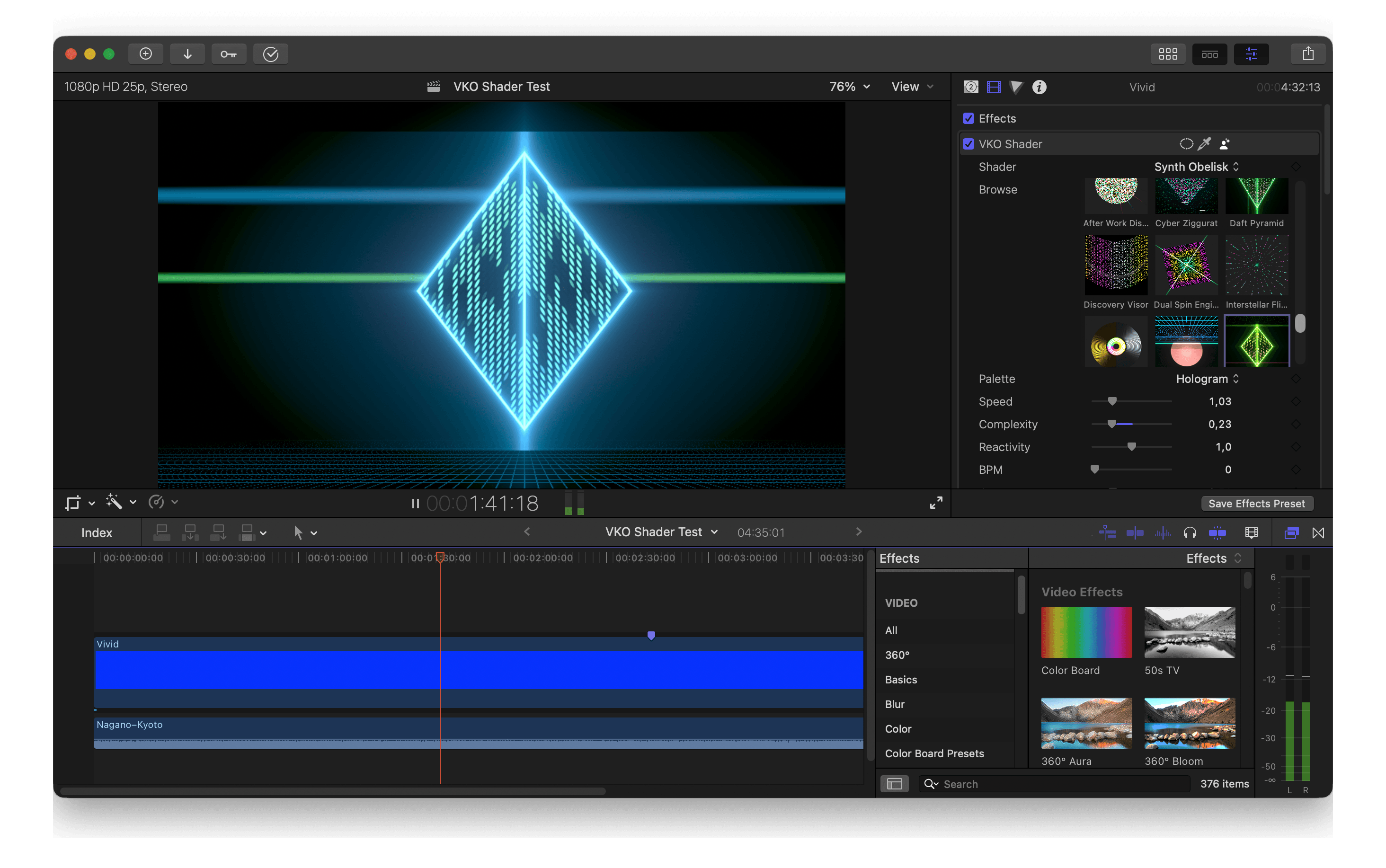Click the eyedropper color mask icon
The image size is (1386, 868).
[x=1204, y=143]
